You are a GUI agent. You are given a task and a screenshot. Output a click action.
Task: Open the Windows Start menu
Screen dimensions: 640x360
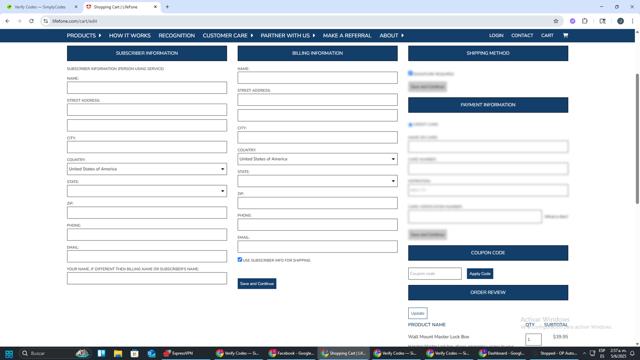click(x=9, y=353)
